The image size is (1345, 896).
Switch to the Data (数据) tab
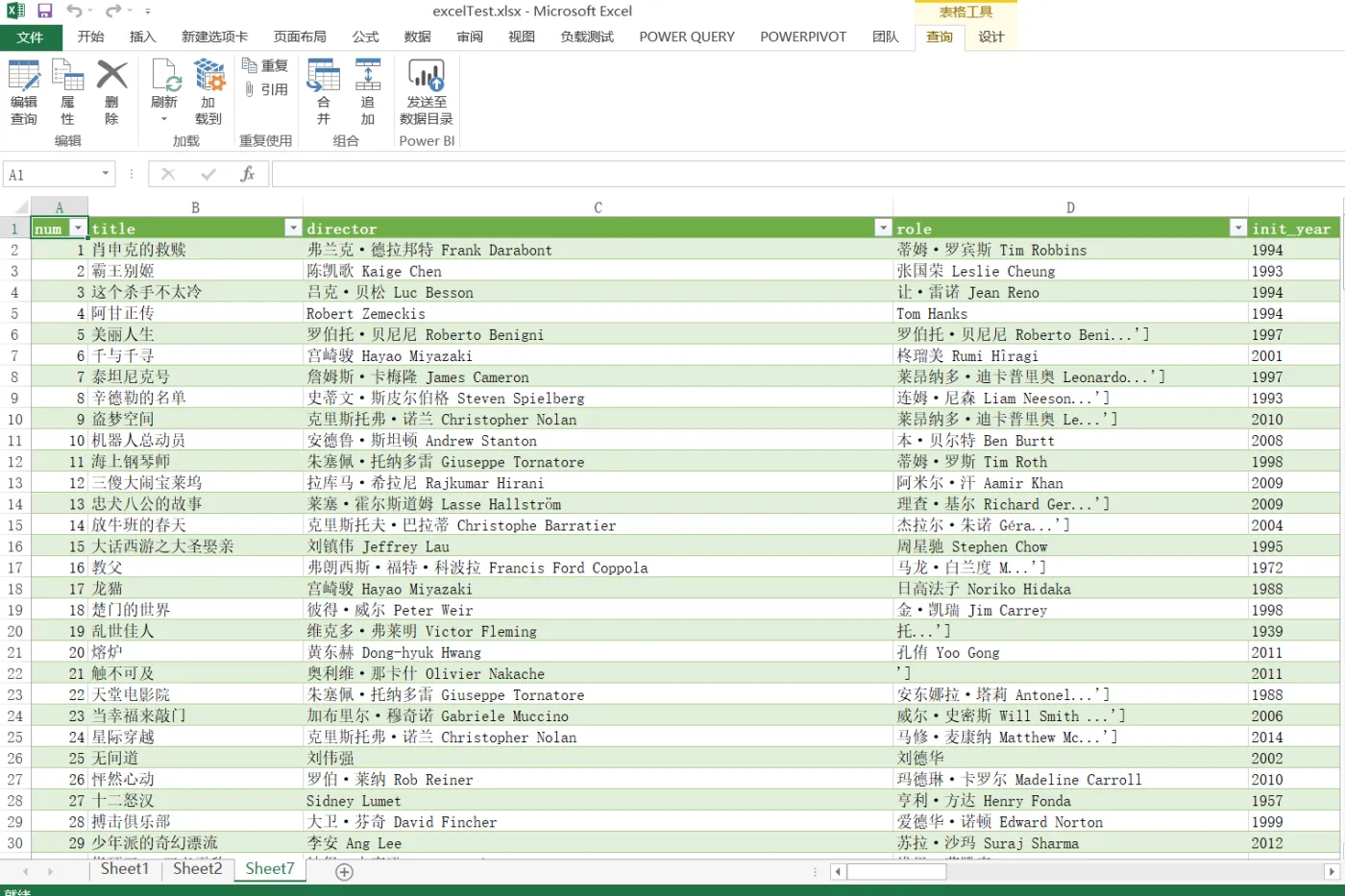(x=417, y=36)
